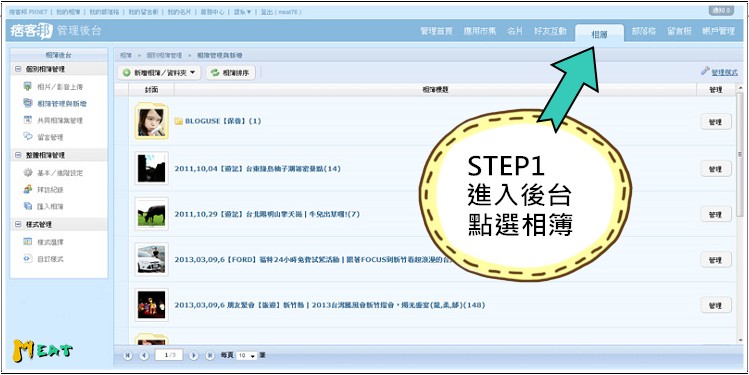
Task: Click the 樣式選擇 layout icon
Action: coord(28,242)
